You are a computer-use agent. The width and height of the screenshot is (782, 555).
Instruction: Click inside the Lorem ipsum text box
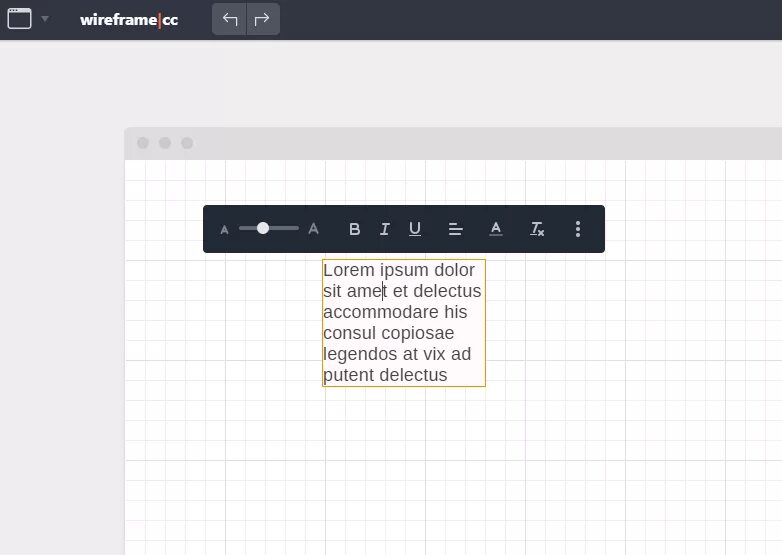coord(404,323)
